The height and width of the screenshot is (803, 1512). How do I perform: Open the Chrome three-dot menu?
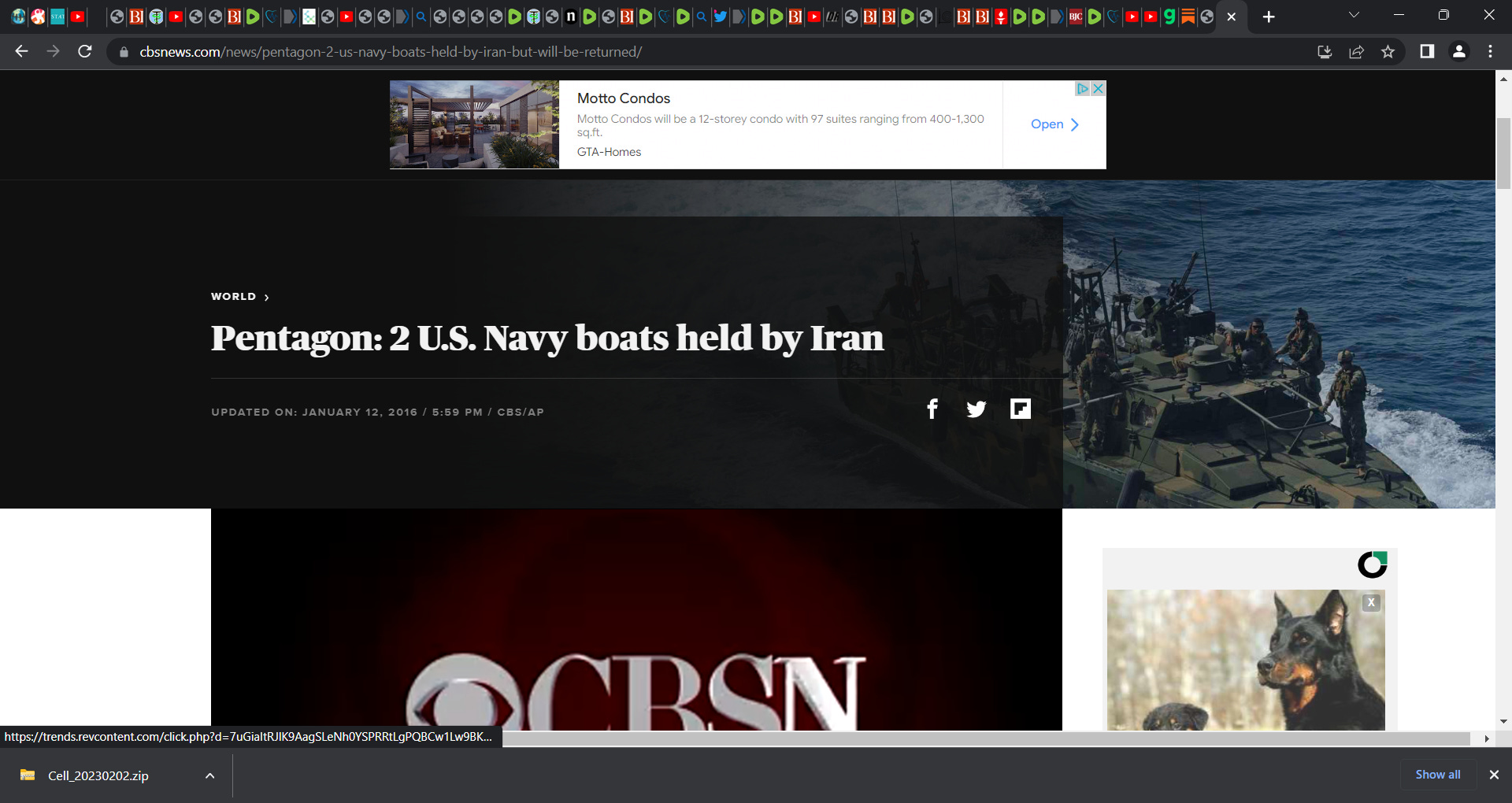(x=1490, y=51)
